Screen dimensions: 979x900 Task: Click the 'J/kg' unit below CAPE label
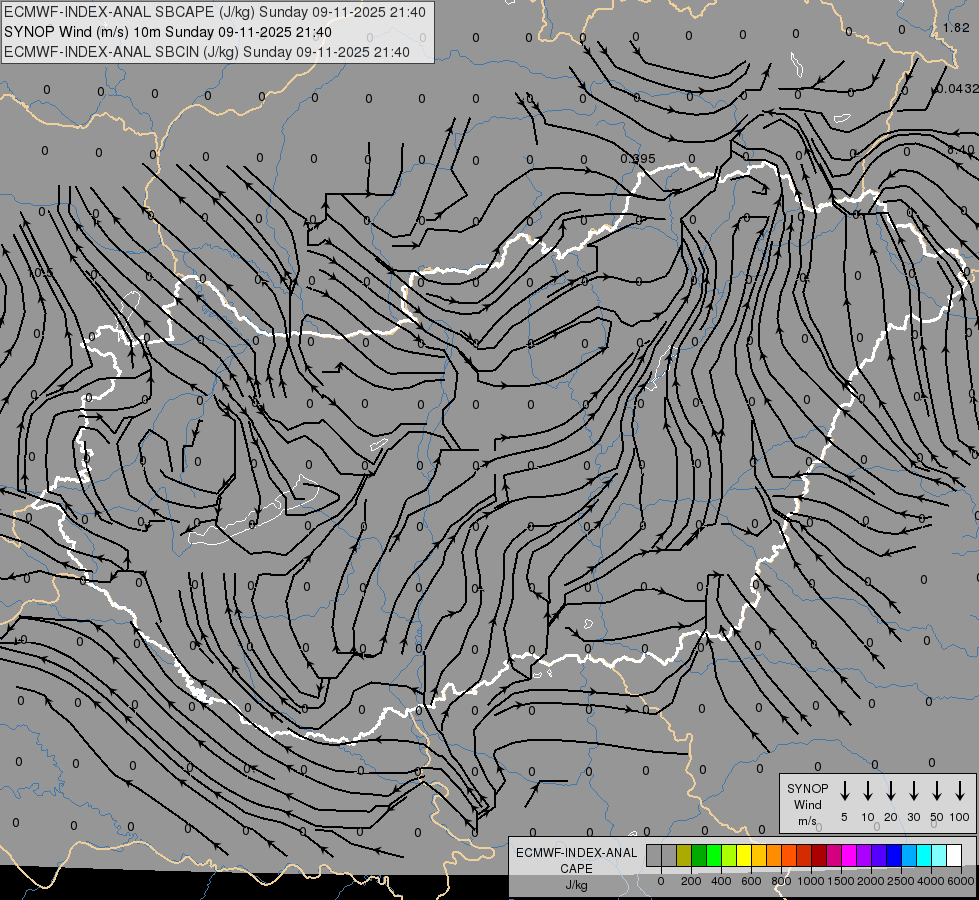pos(576,885)
